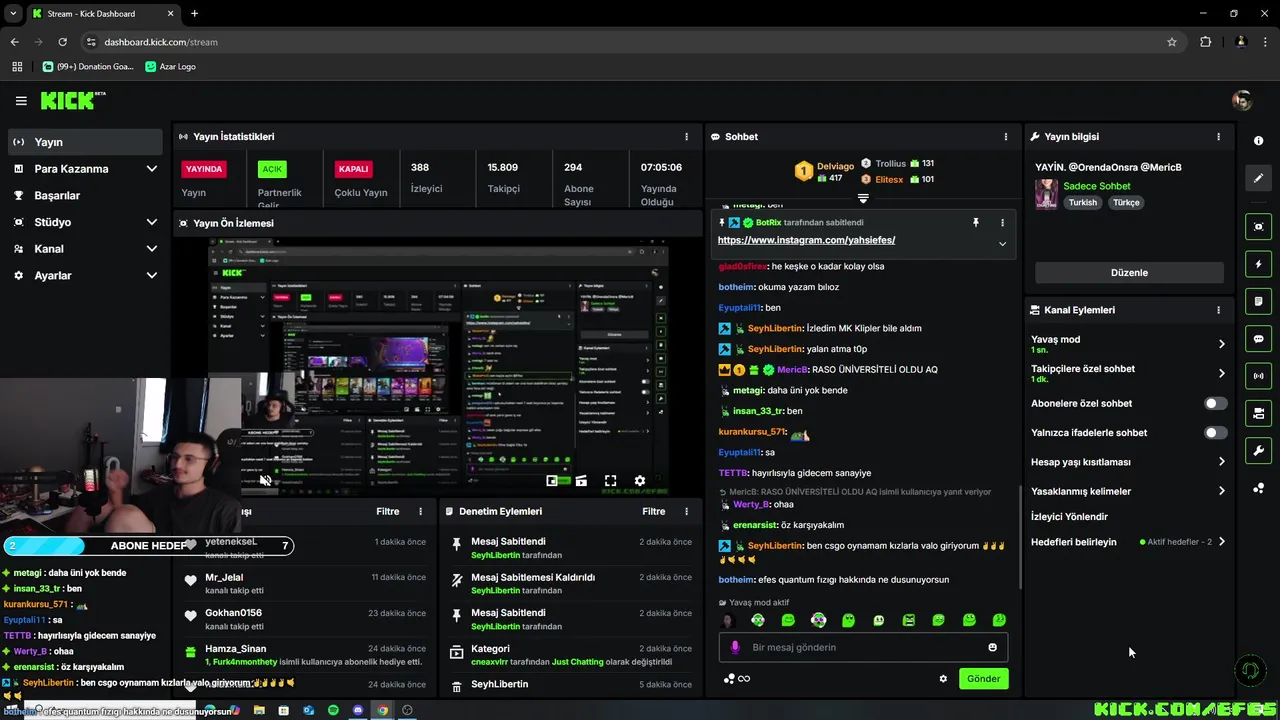This screenshot has width=1280, height=720.
Task: Click the pencil edit icon
Action: point(1258,178)
